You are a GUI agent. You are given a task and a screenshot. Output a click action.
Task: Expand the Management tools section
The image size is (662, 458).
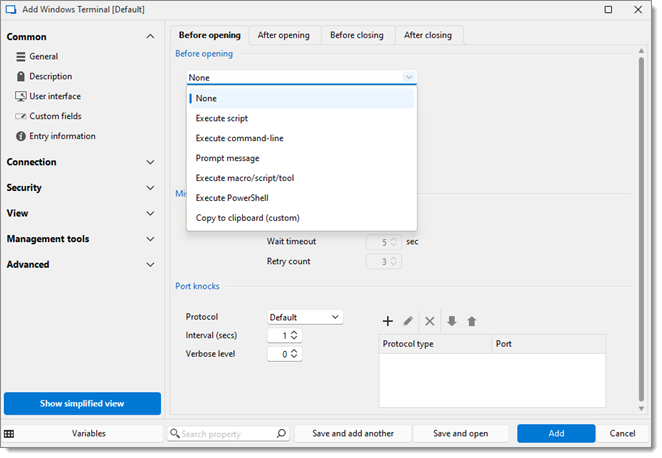point(150,239)
